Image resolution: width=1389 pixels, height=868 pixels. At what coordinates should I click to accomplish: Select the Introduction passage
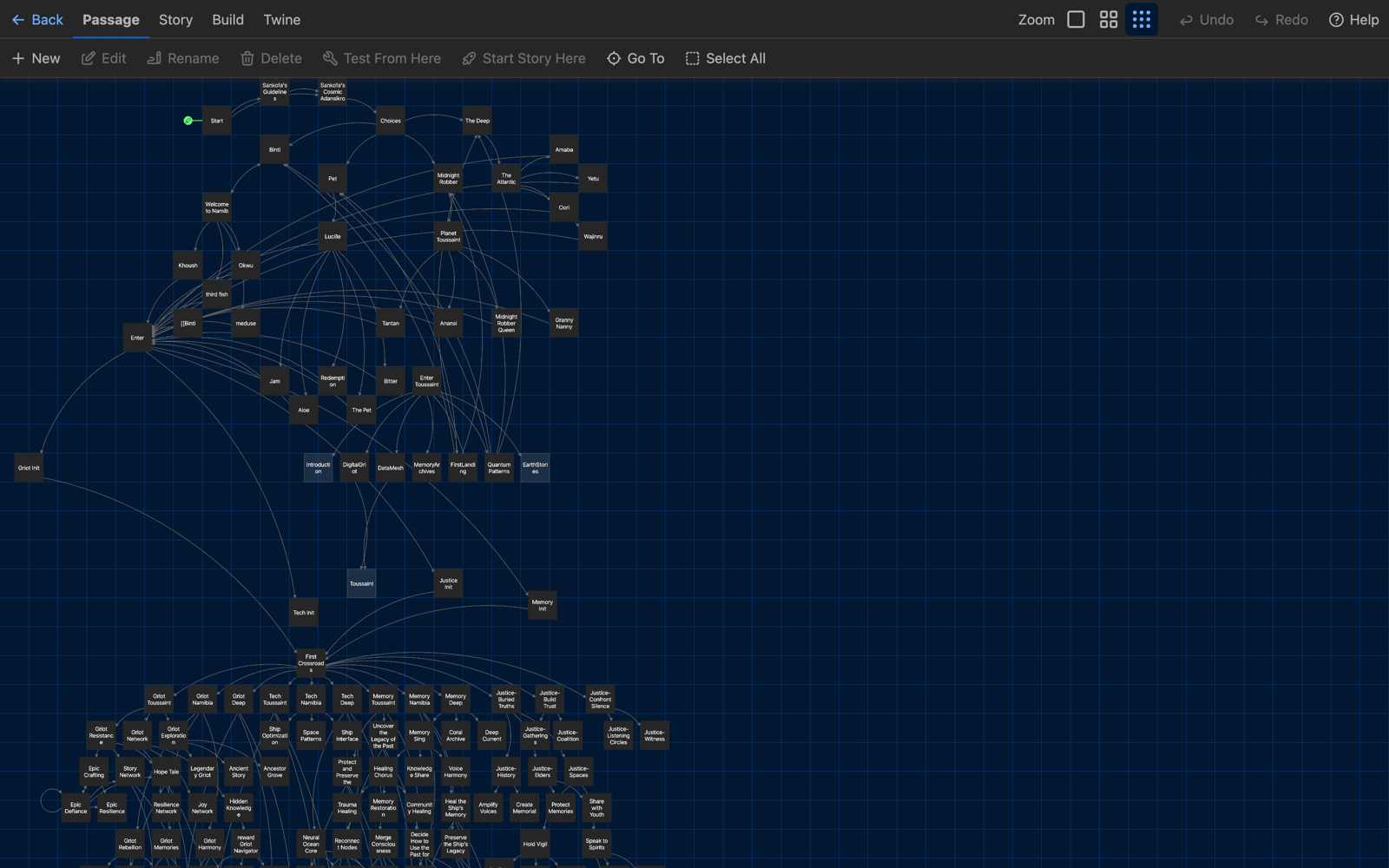coord(319,468)
